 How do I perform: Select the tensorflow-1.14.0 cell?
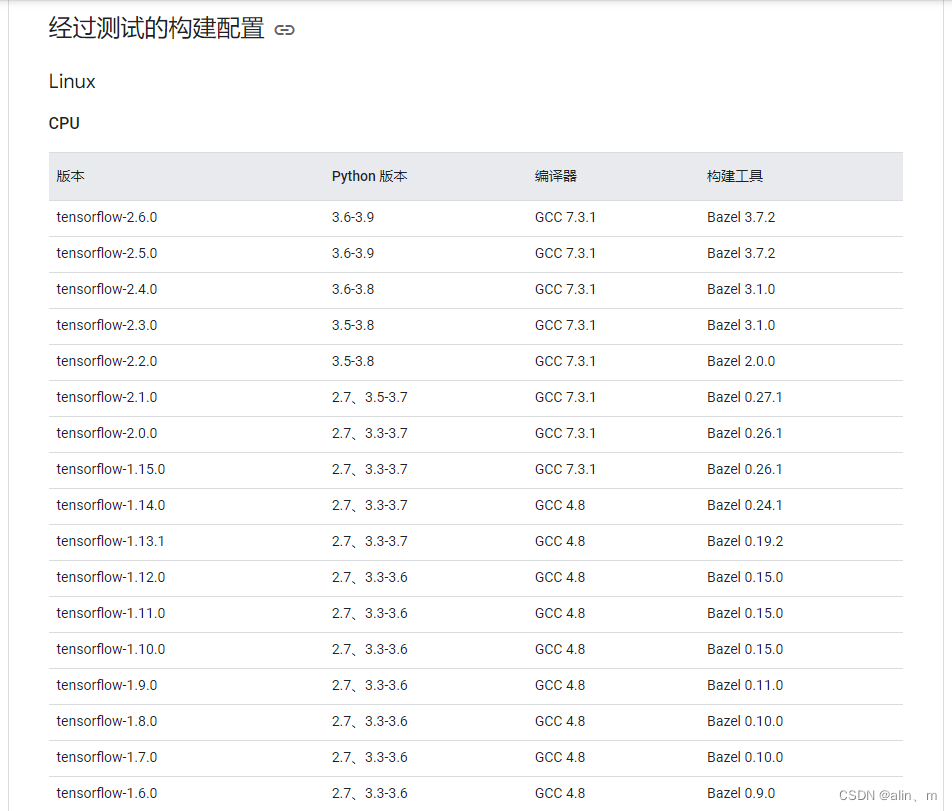click(110, 505)
